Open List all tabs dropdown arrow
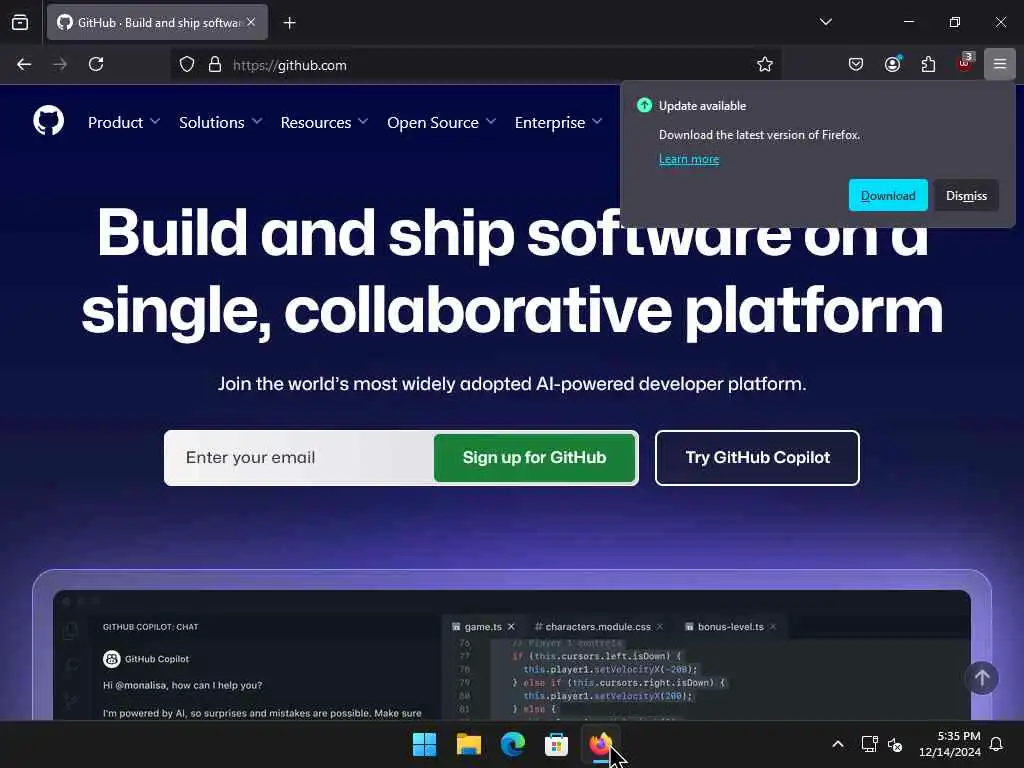The image size is (1024, 768). [x=825, y=22]
